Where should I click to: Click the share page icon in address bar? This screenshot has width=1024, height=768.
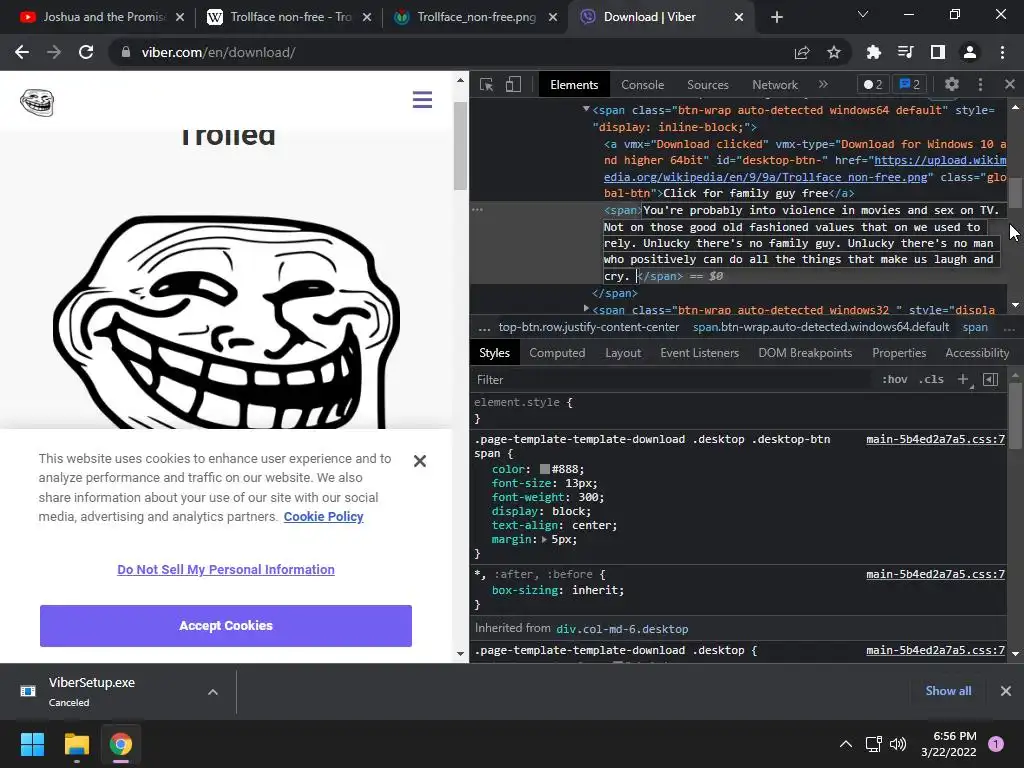pos(802,52)
